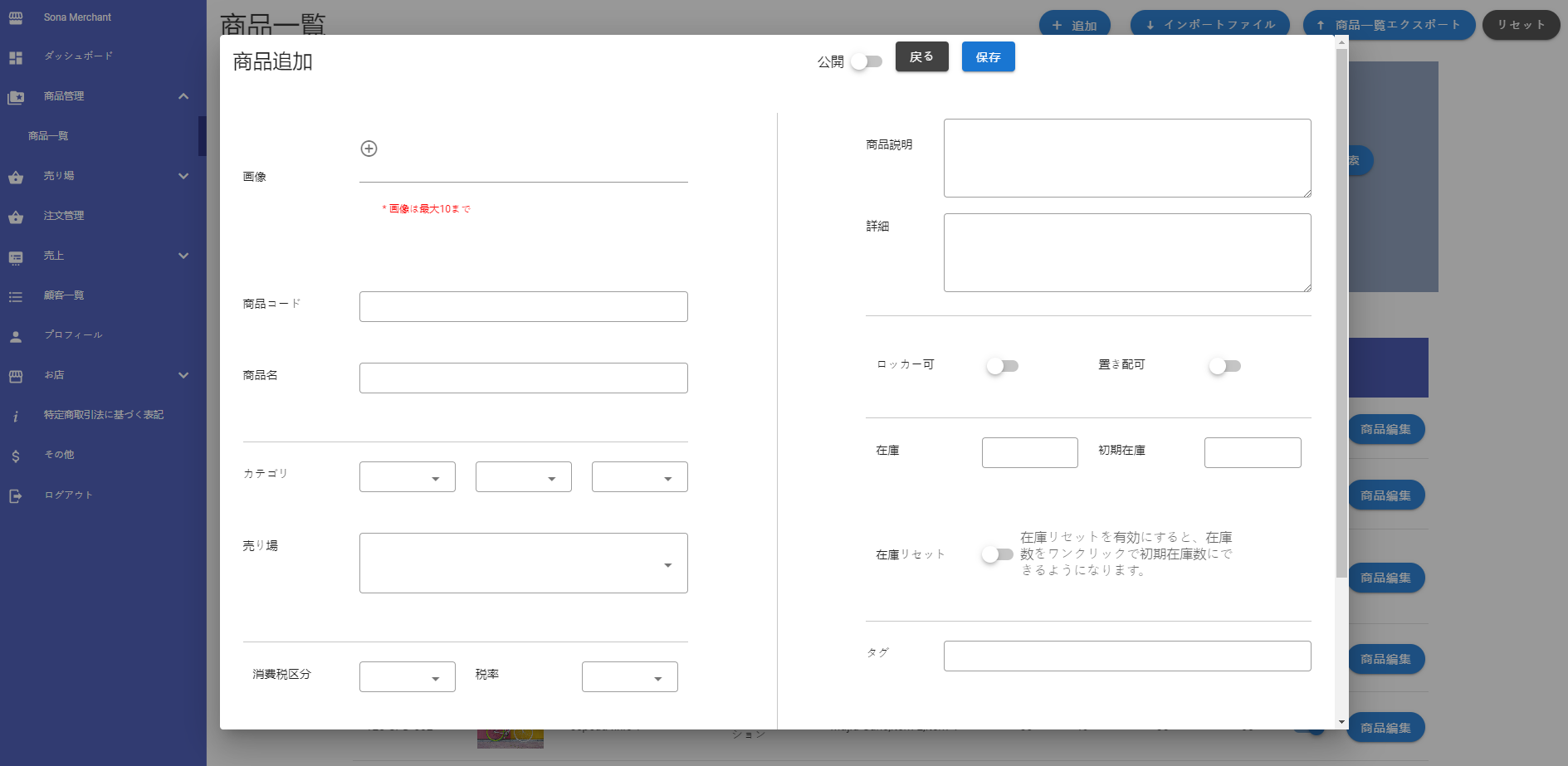1568x766 pixels.
Task: Open the 売り場 dropdown in form
Action: [x=523, y=564]
